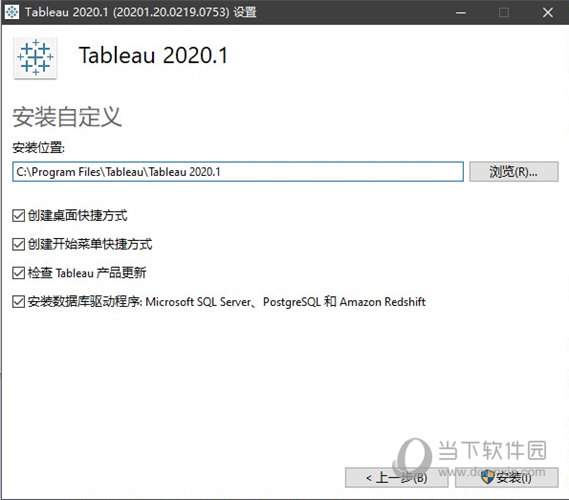Click the Tableau logo icon in header
Viewport: 569px width, 500px height.
pos(35,58)
